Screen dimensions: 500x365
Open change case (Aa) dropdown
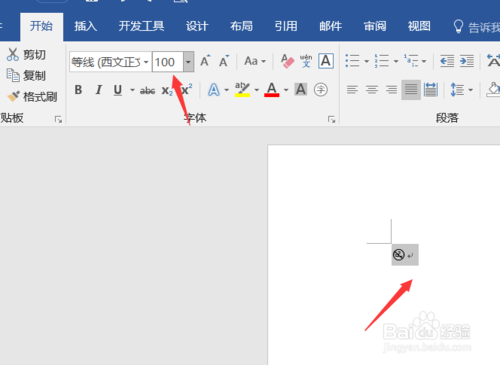[x=255, y=61]
